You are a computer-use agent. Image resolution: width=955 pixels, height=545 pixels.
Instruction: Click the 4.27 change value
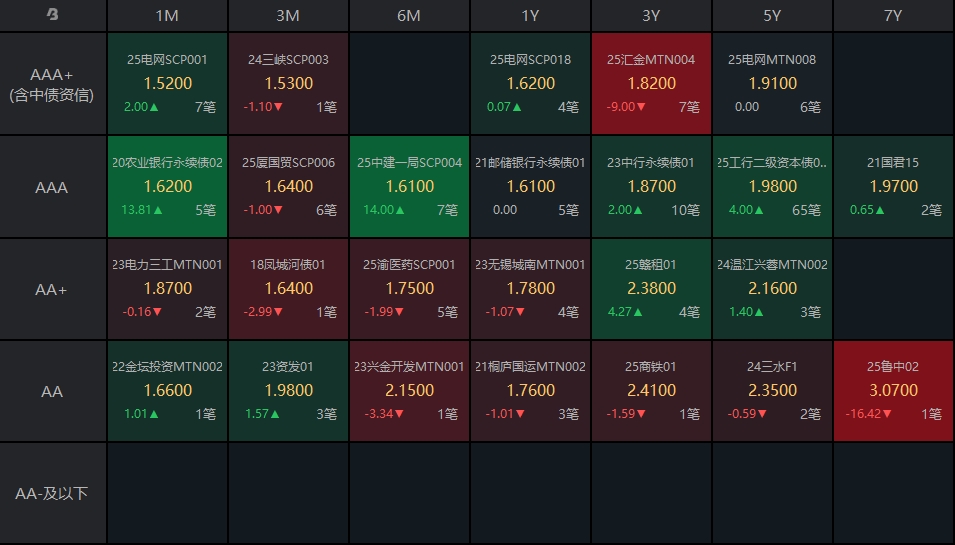pyautogui.click(x=620, y=312)
